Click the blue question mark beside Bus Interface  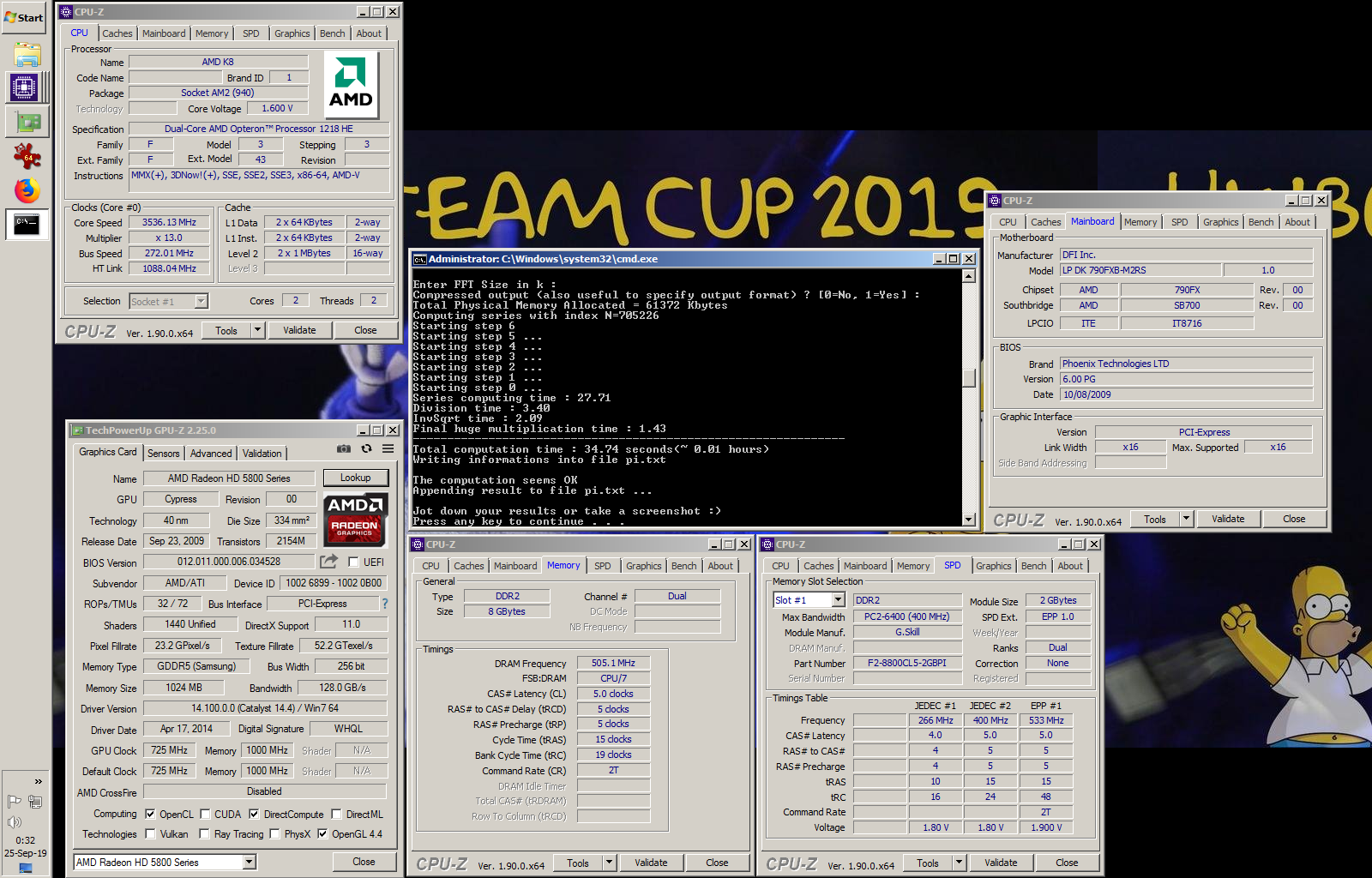tap(385, 604)
